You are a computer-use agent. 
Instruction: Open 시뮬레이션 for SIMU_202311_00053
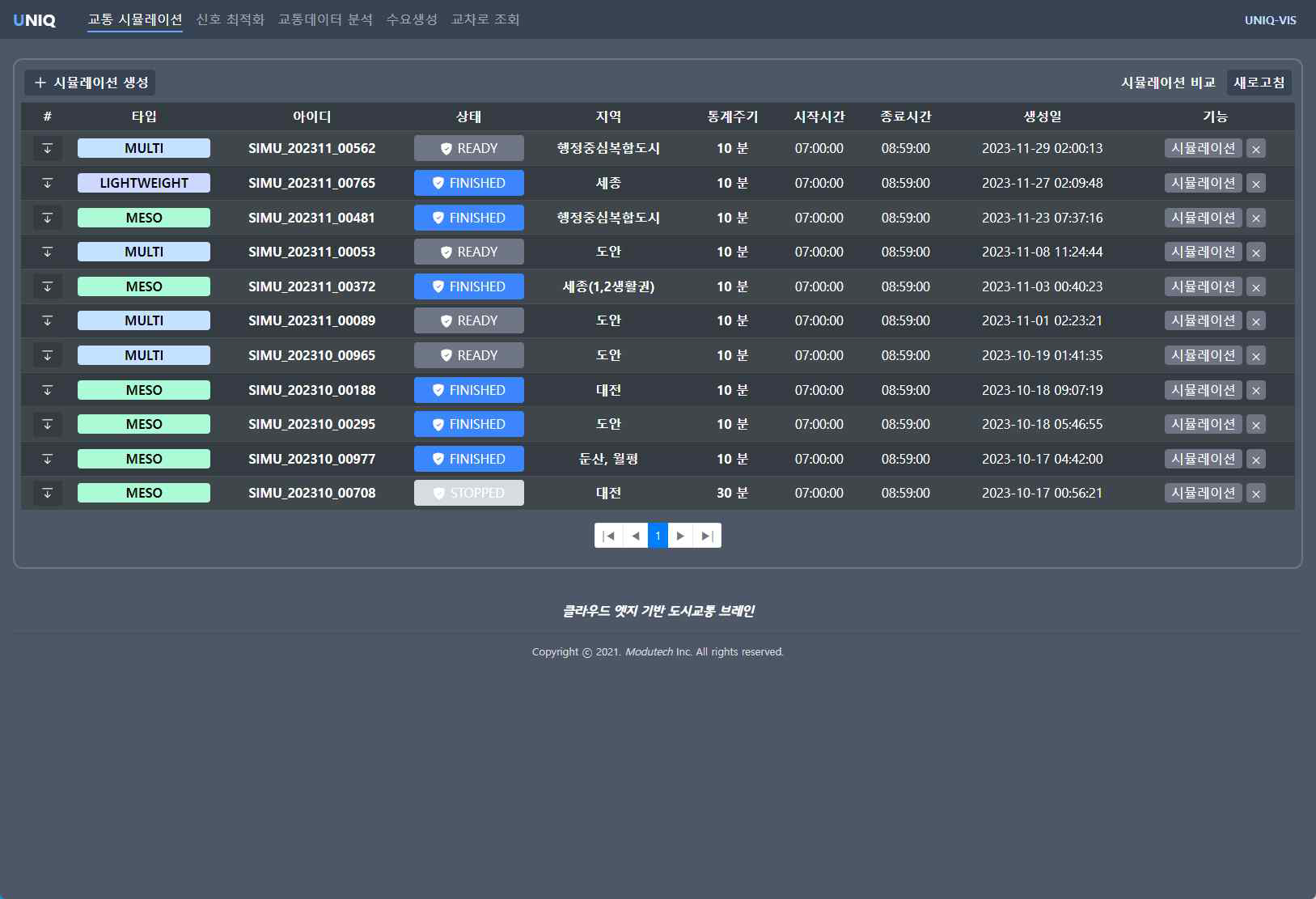[1204, 252]
